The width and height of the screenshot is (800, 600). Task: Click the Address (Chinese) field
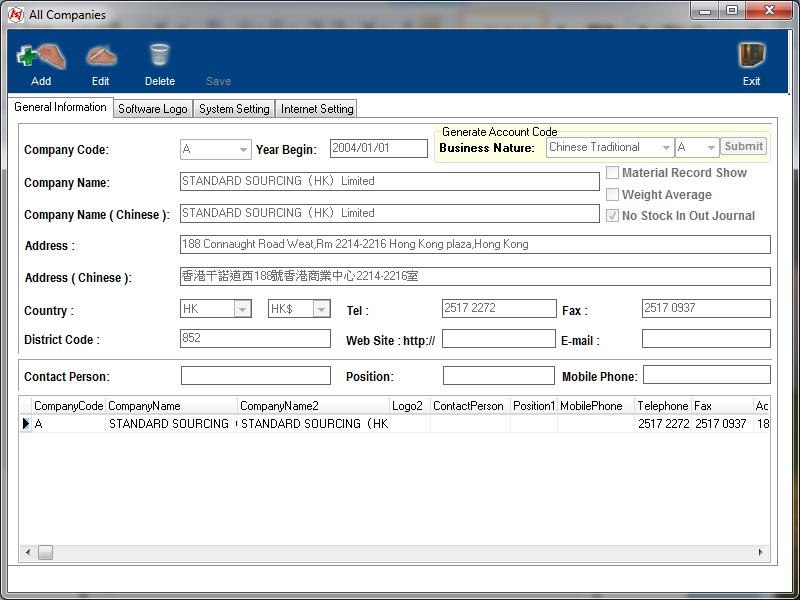[475, 277]
